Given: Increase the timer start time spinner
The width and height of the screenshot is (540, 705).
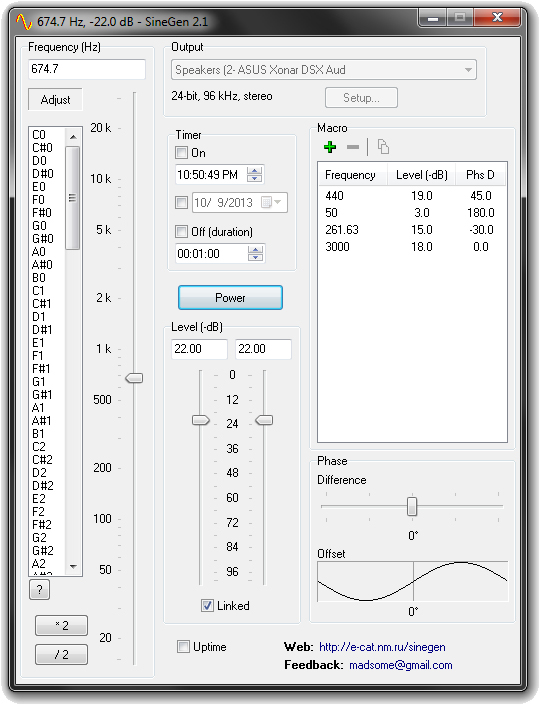Looking at the screenshot, I should [254, 170].
